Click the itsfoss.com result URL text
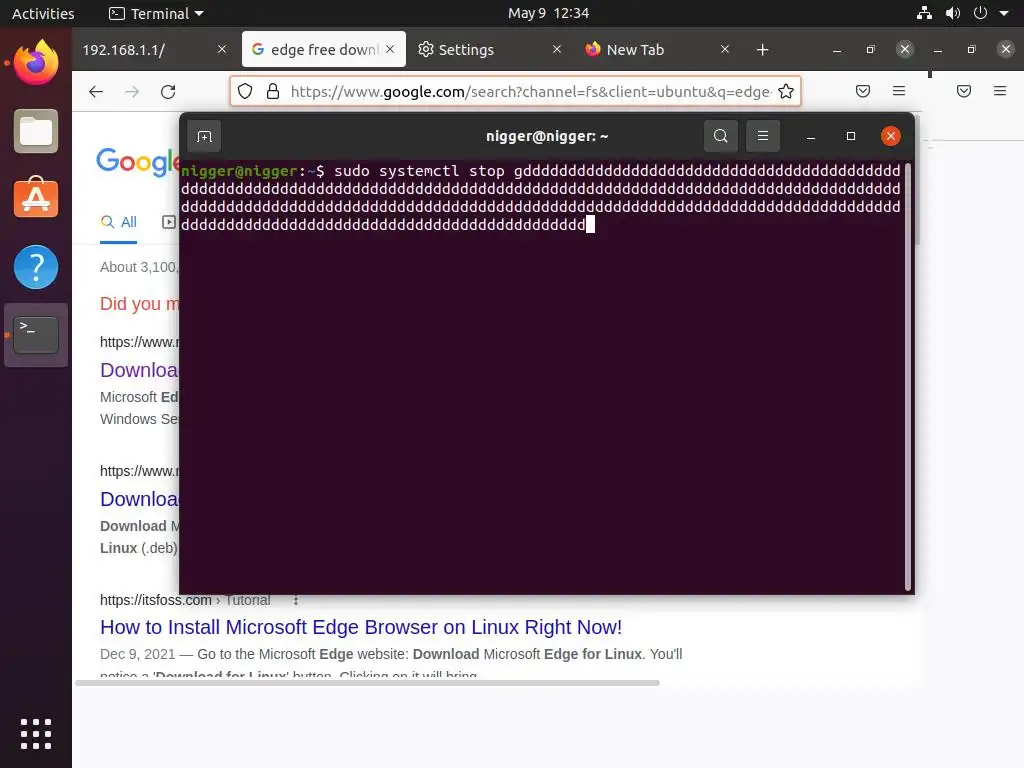This screenshot has height=768, width=1024. 185,600
